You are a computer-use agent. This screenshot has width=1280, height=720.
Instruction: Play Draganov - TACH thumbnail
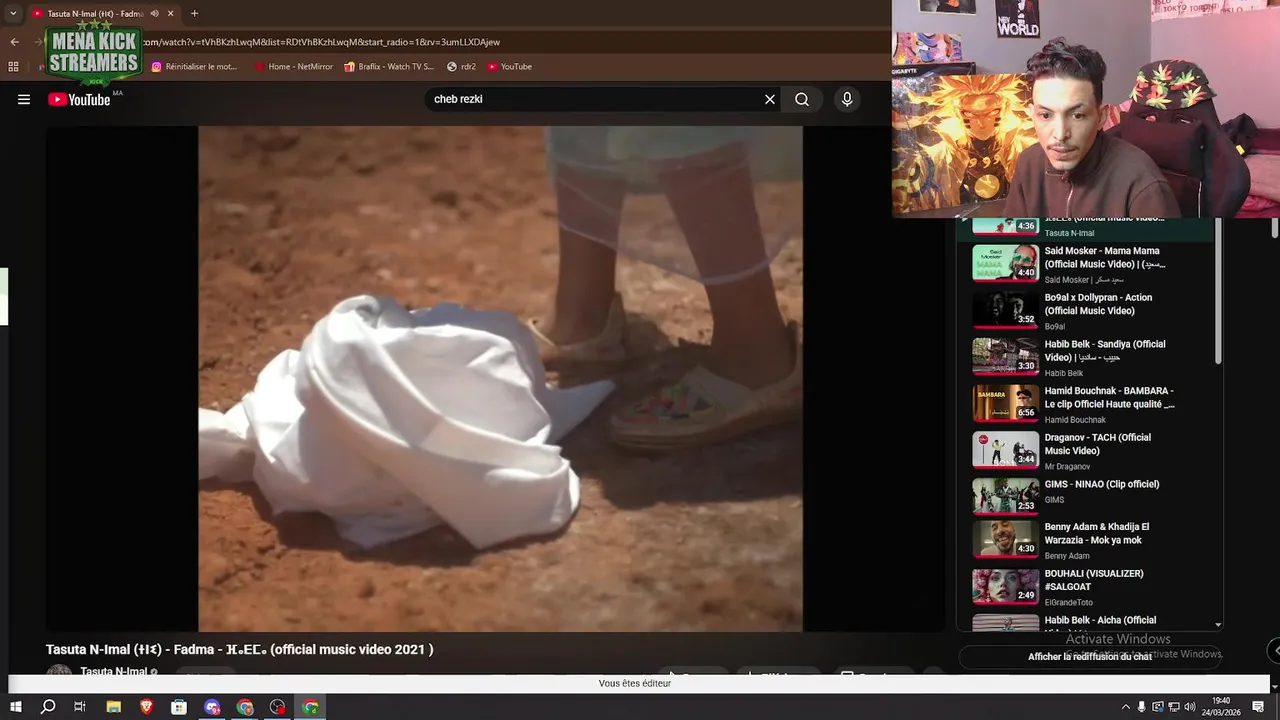pos(1006,450)
